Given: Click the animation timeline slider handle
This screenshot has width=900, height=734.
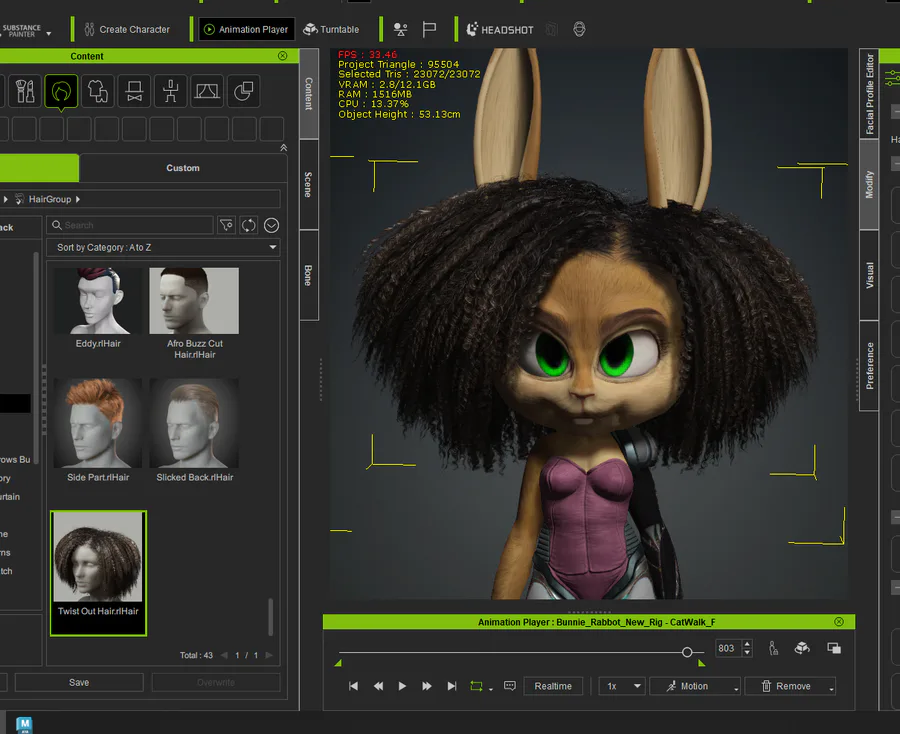Looking at the screenshot, I should coord(687,652).
